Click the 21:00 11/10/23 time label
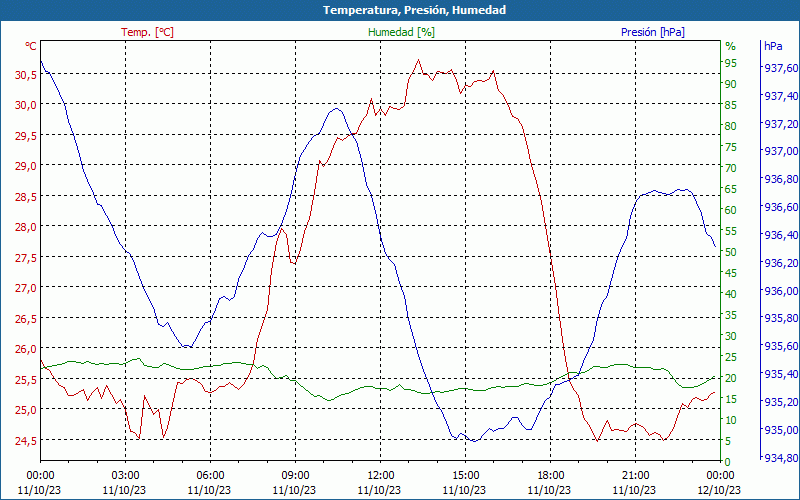Viewport: 800px width, 500px height. pyautogui.click(x=635, y=483)
